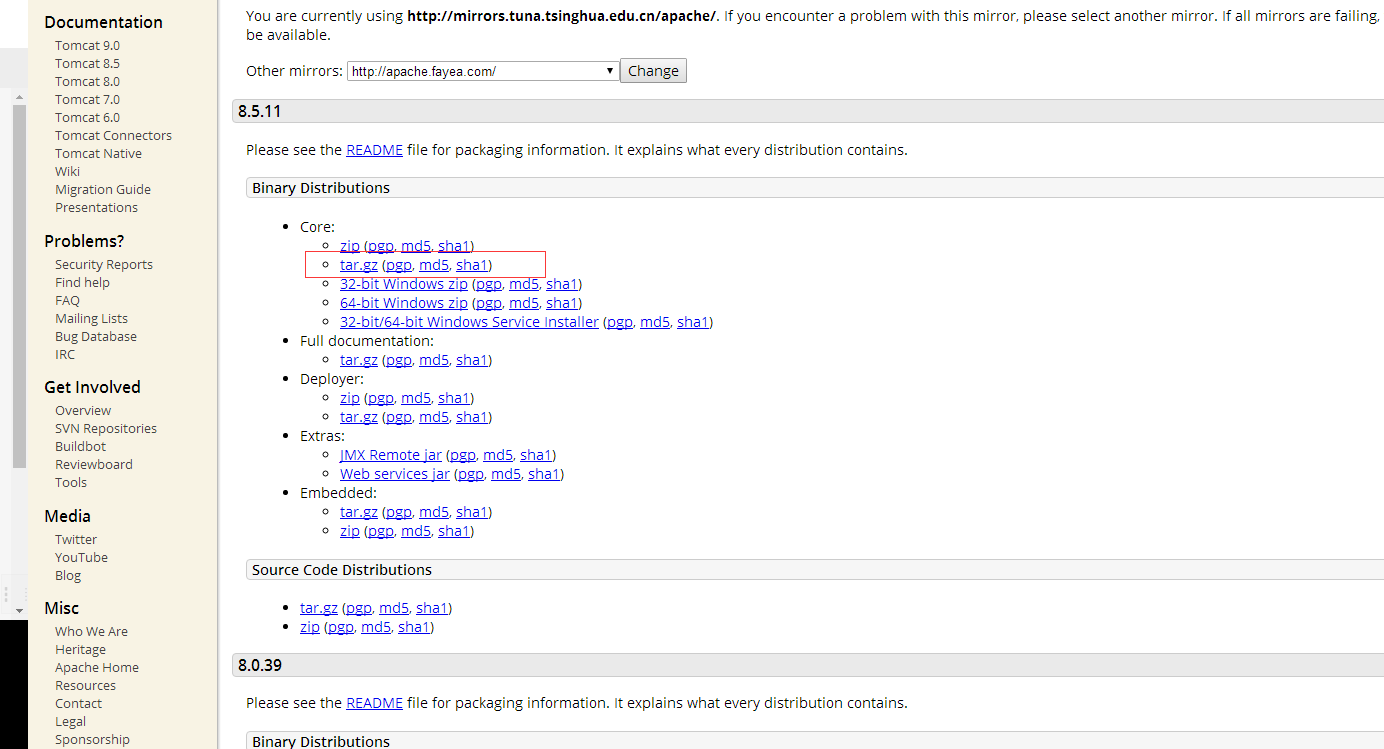Open pgp link for 64-bit Windows zip

pyautogui.click(x=488, y=303)
